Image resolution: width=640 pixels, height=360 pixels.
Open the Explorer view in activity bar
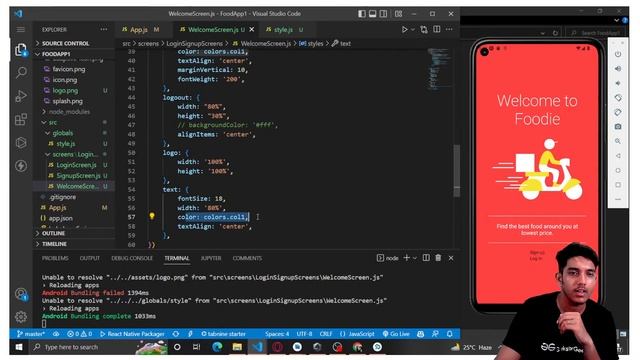(x=21, y=50)
